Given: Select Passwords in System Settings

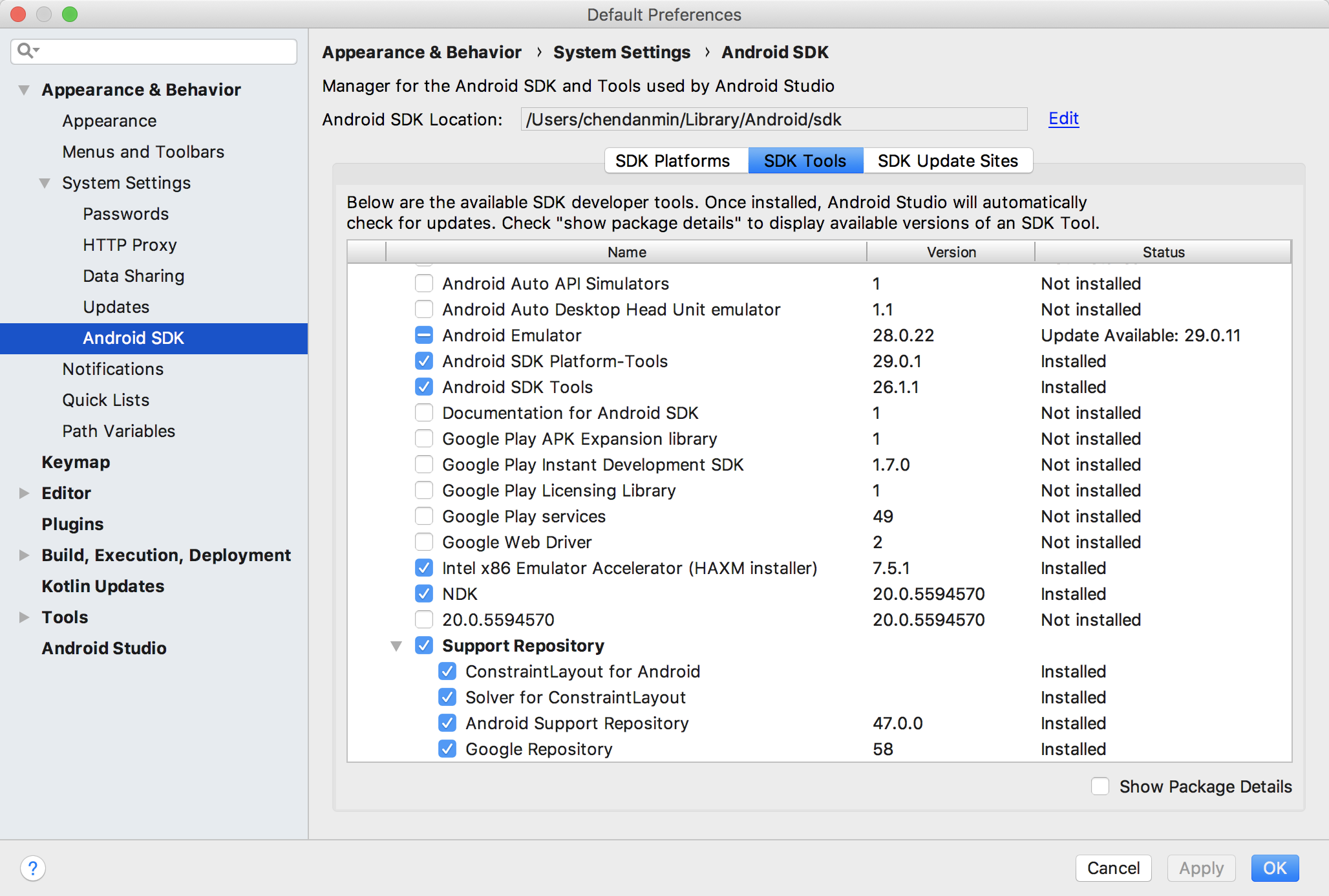Looking at the screenshot, I should [126, 214].
